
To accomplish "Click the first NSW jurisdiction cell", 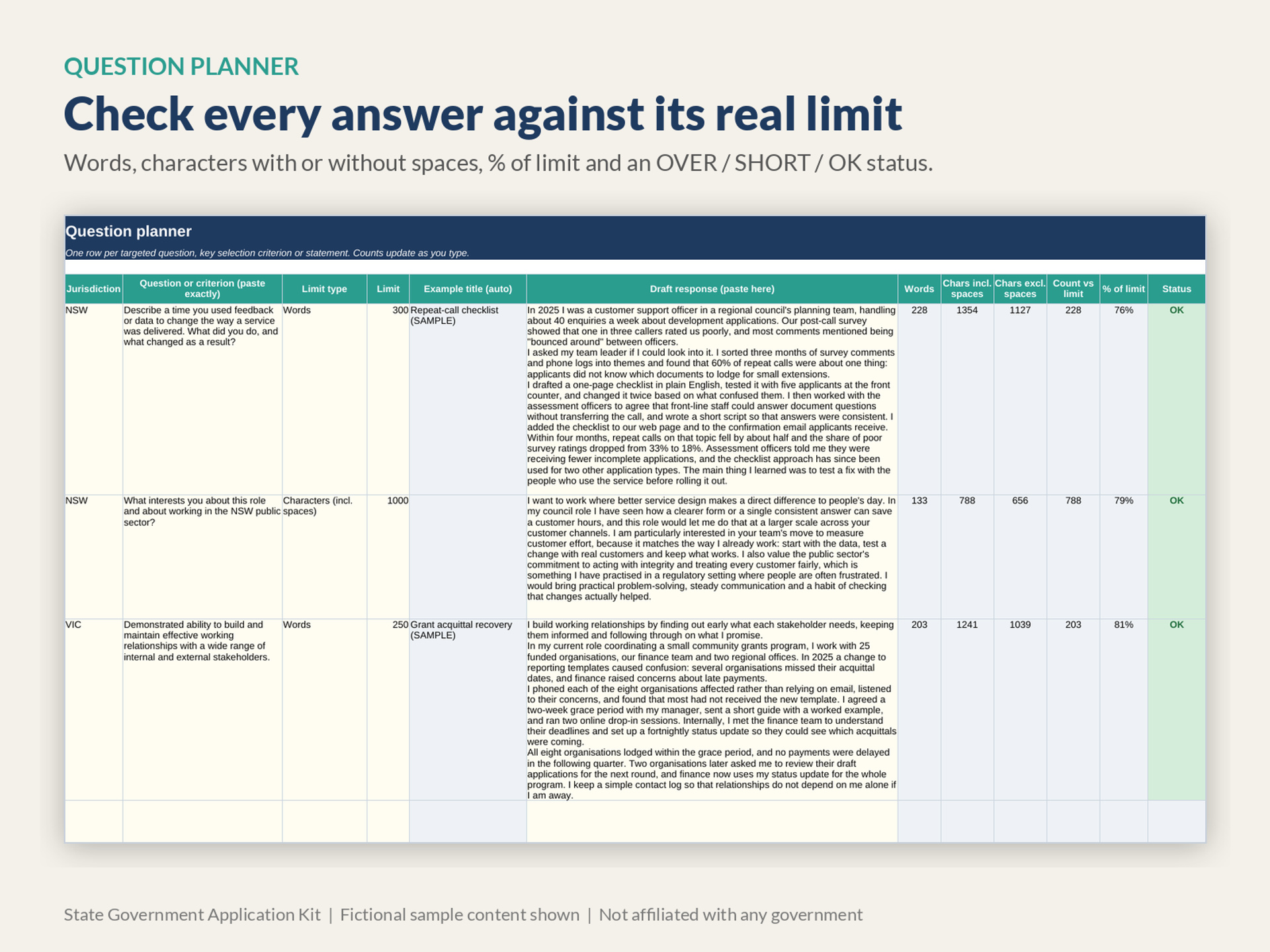I will 93,399.
